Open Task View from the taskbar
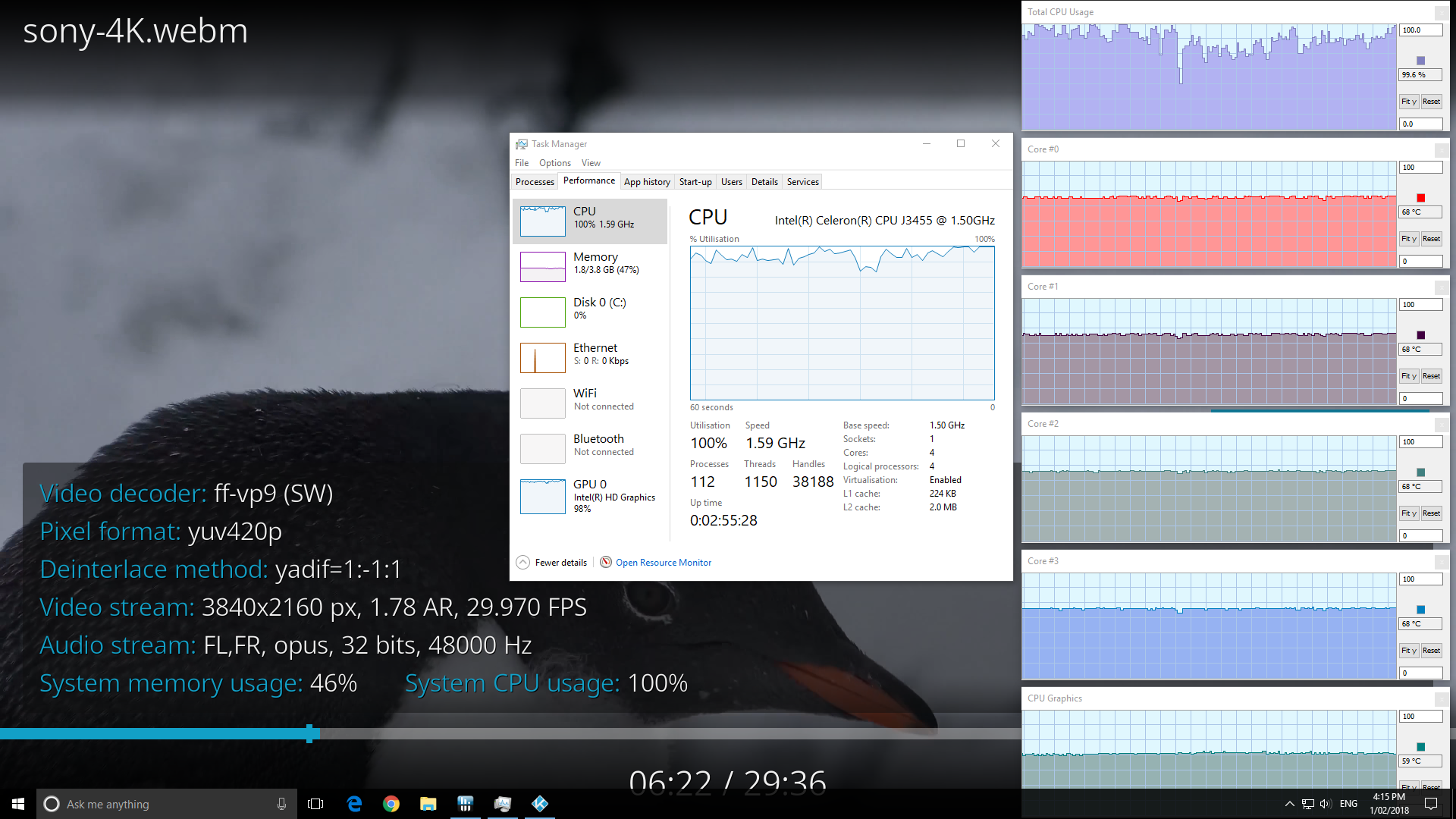The image size is (1456, 819). click(x=315, y=804)
